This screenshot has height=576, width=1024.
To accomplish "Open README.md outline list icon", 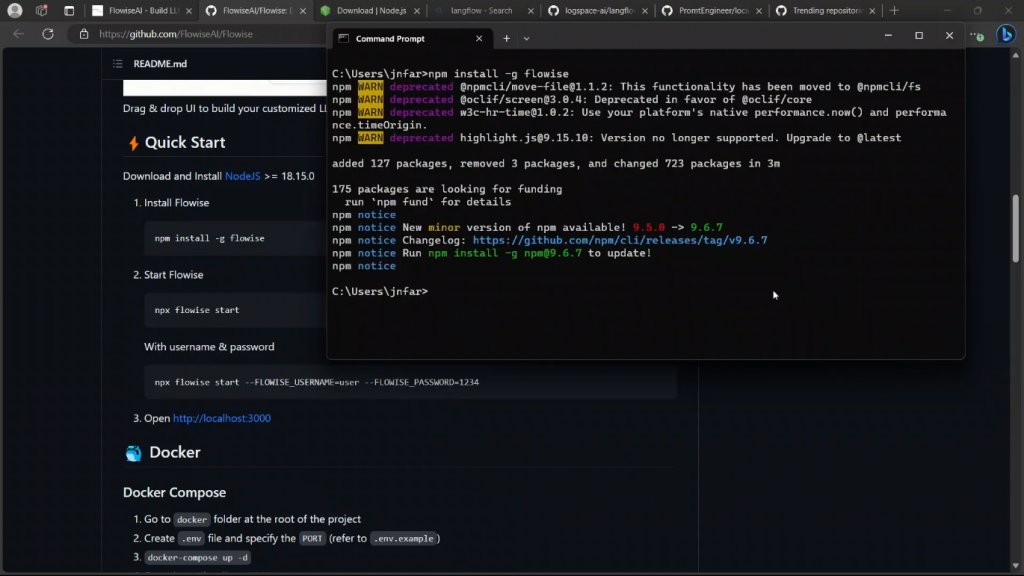I will click(x=118, y=64).
